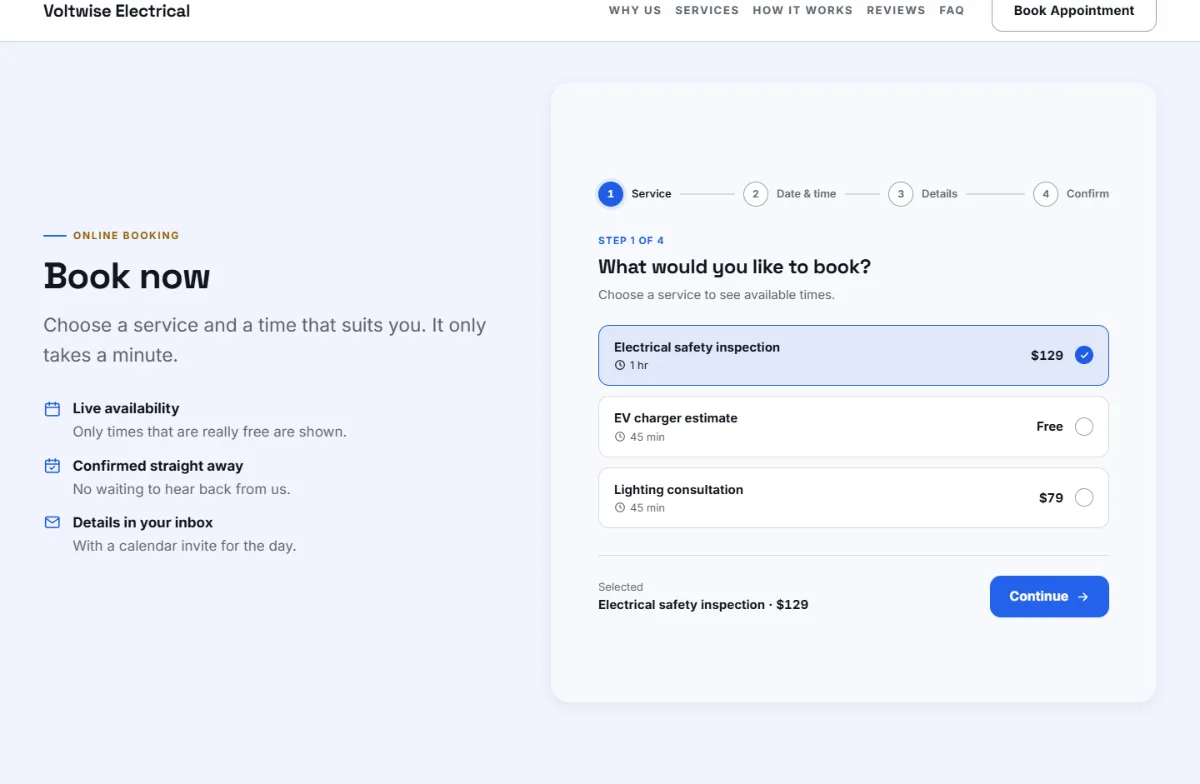Viewport: 1200px width, 784px height.
Task: Click the ONLINE BOOKING label
Action: [x=126, y=236]
